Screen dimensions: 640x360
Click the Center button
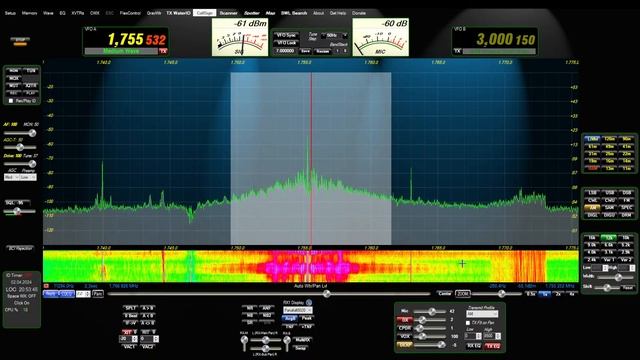pos(444,294)
